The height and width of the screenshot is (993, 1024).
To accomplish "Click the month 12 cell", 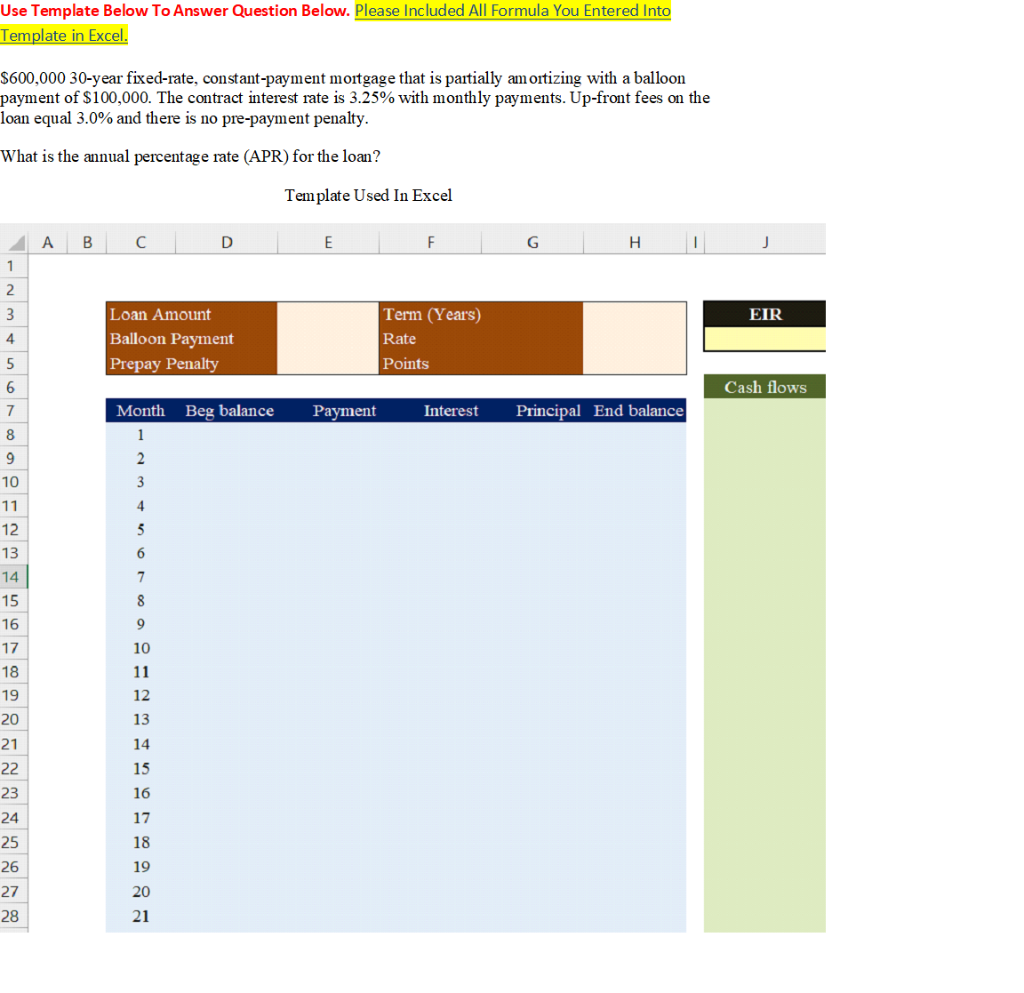I will [140, 695].
